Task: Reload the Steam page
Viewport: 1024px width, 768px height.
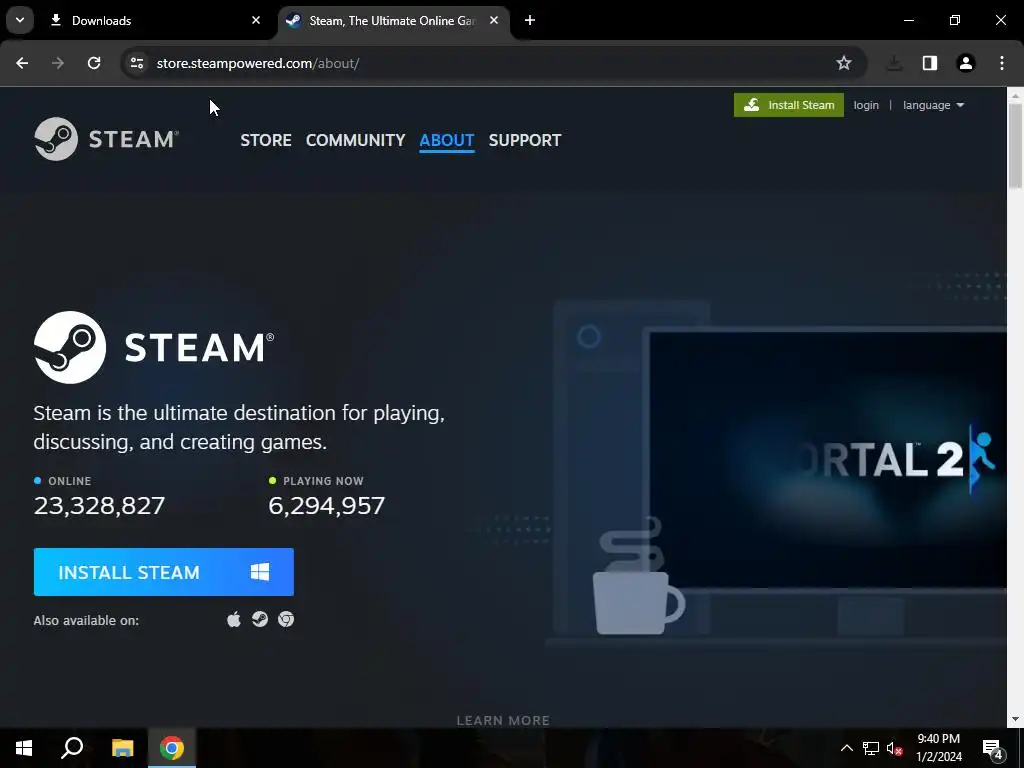Action: point(94,63)
